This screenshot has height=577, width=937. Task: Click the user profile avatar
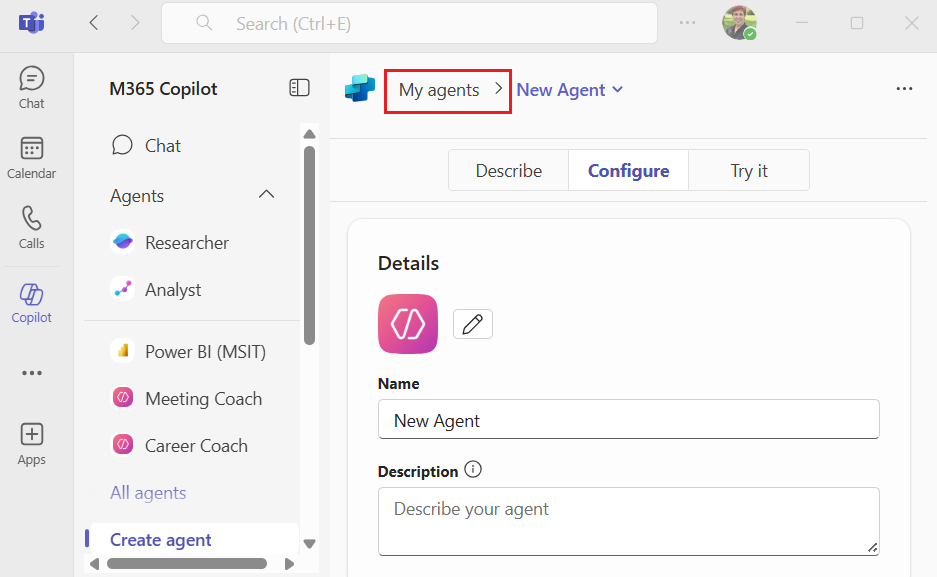(739, 22)
